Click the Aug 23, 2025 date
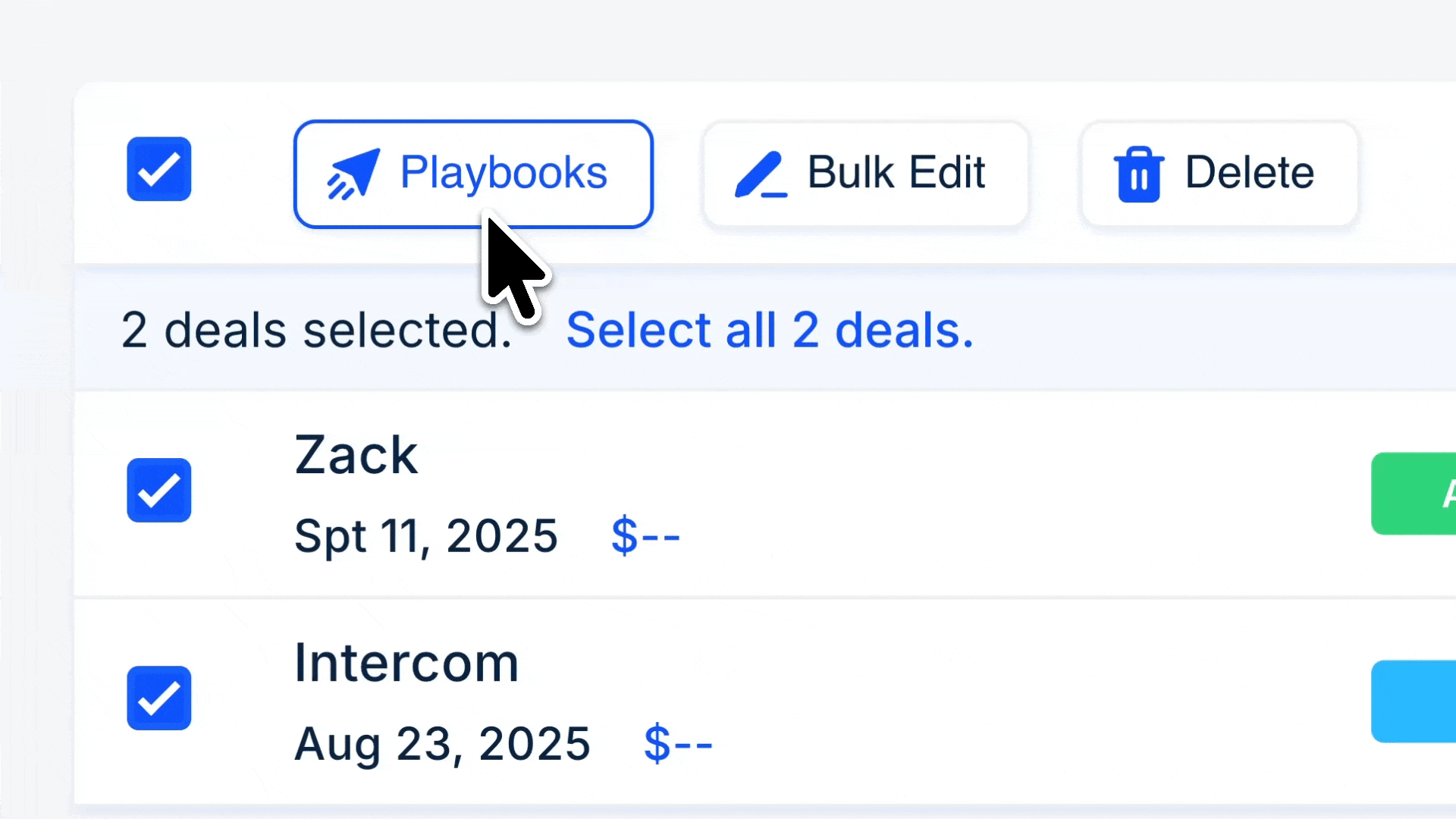Viewport: 1456px width, 819px height. point(442,744)
